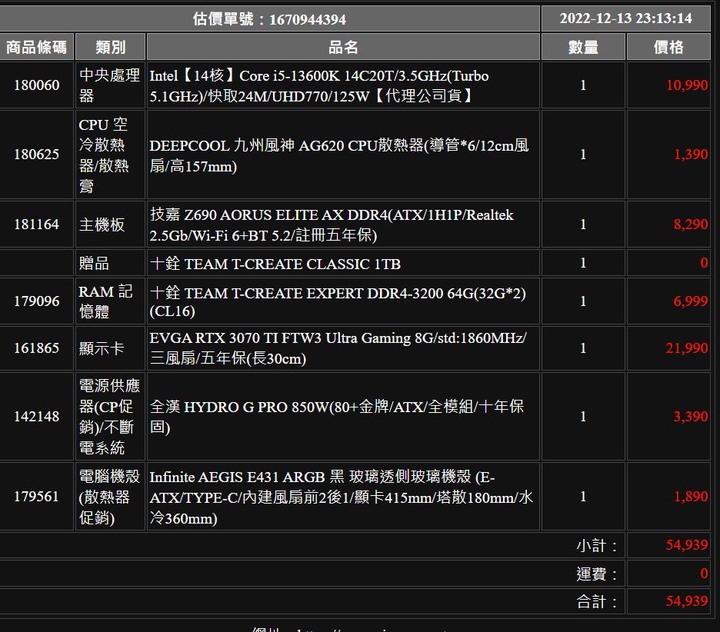This screenshot has width=720, height=632.
Task: Select product code 161865
Action: 36,348
